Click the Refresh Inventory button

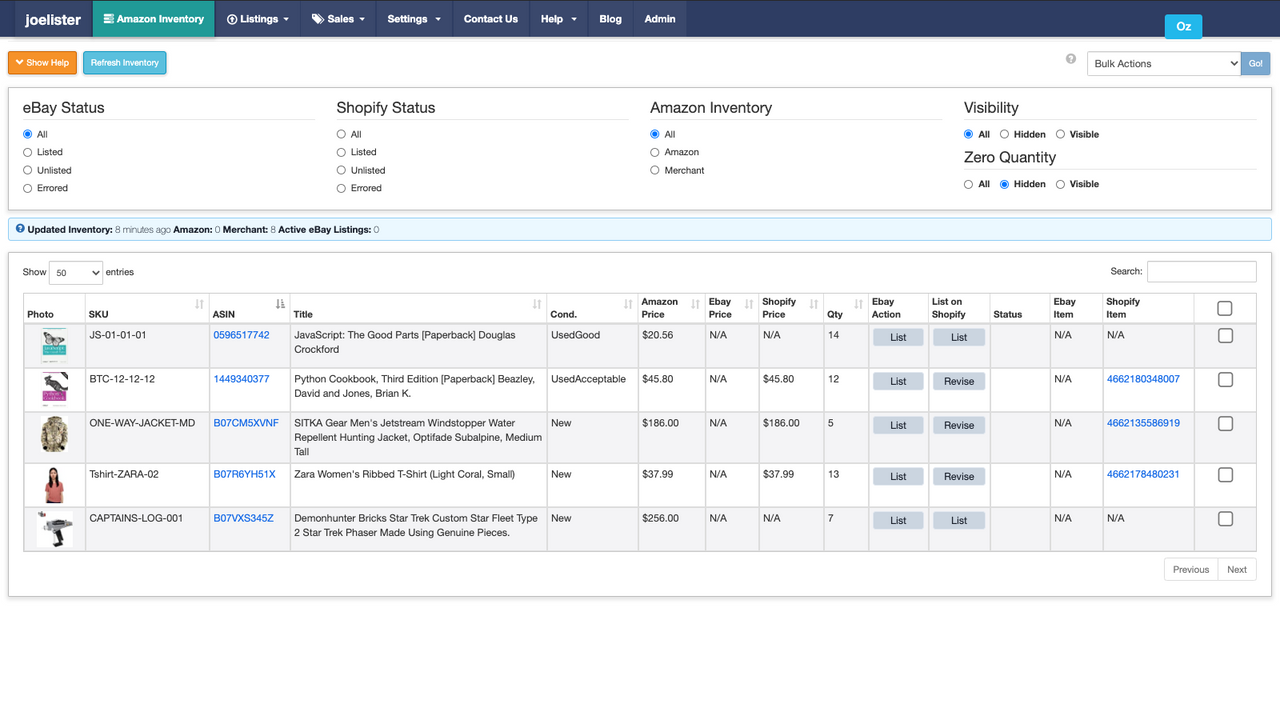(124, 62)
